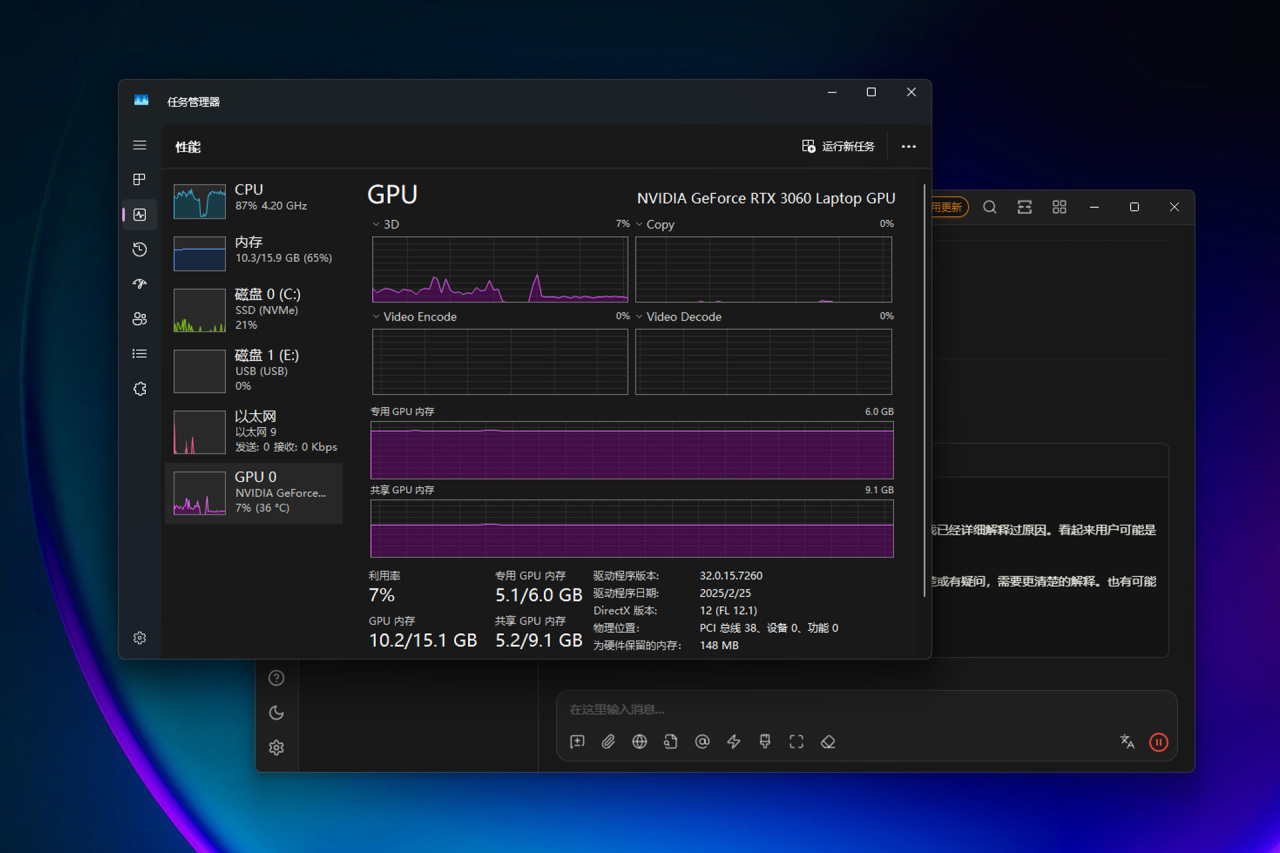Open Task Manager settings gear
1280x853 pixels.
(x=140, y=638)
